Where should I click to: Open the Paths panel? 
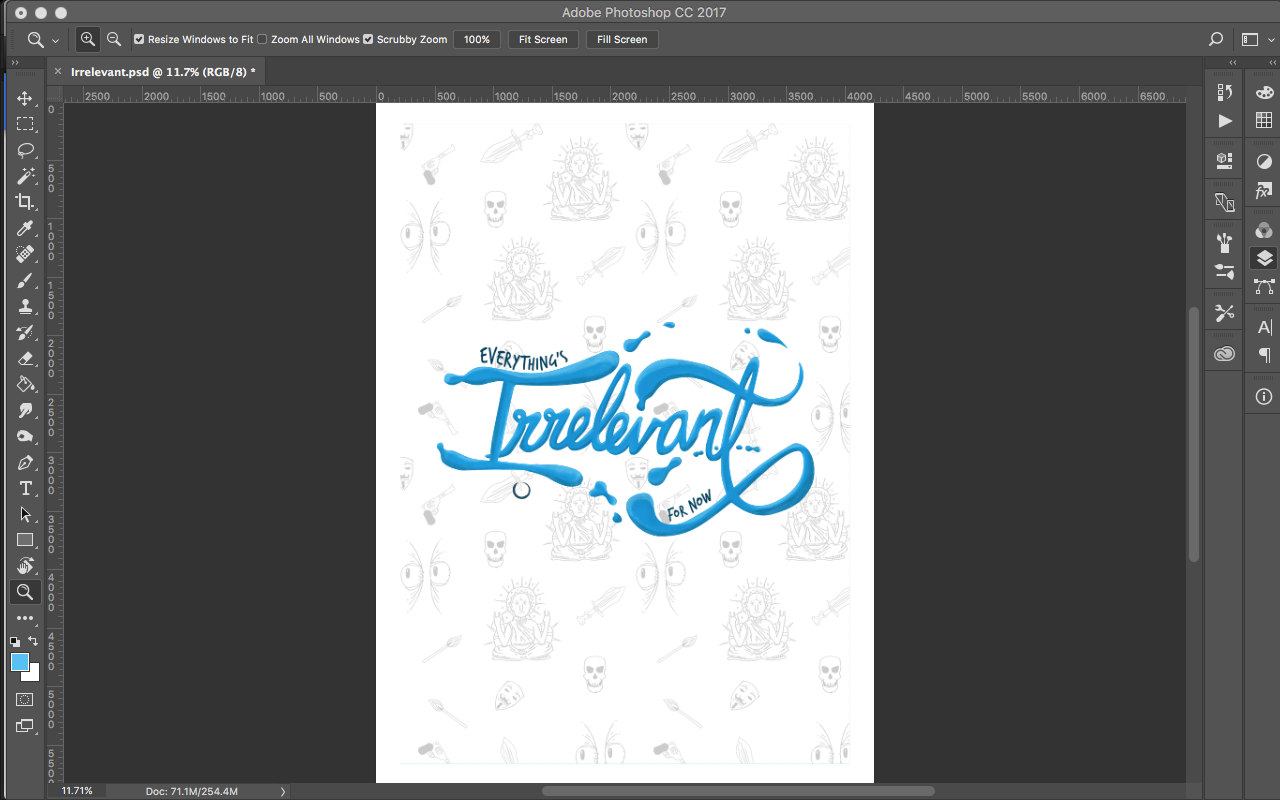[x=1264, y=287]
